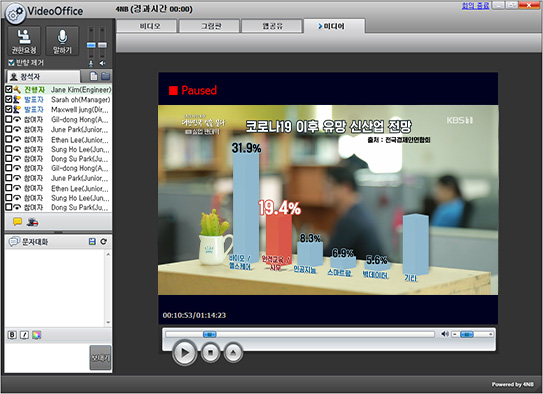
Task: Toggle bold text formatting in chat
Action: point(12,335)
